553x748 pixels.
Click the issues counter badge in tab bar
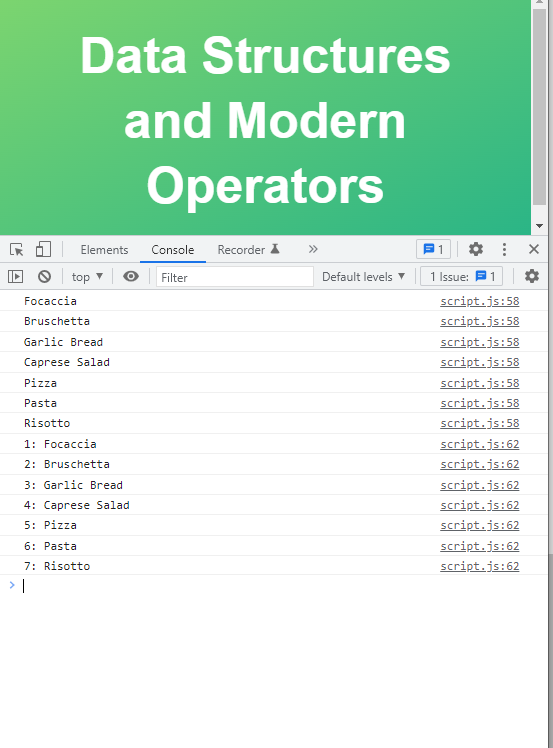[433, 249]
